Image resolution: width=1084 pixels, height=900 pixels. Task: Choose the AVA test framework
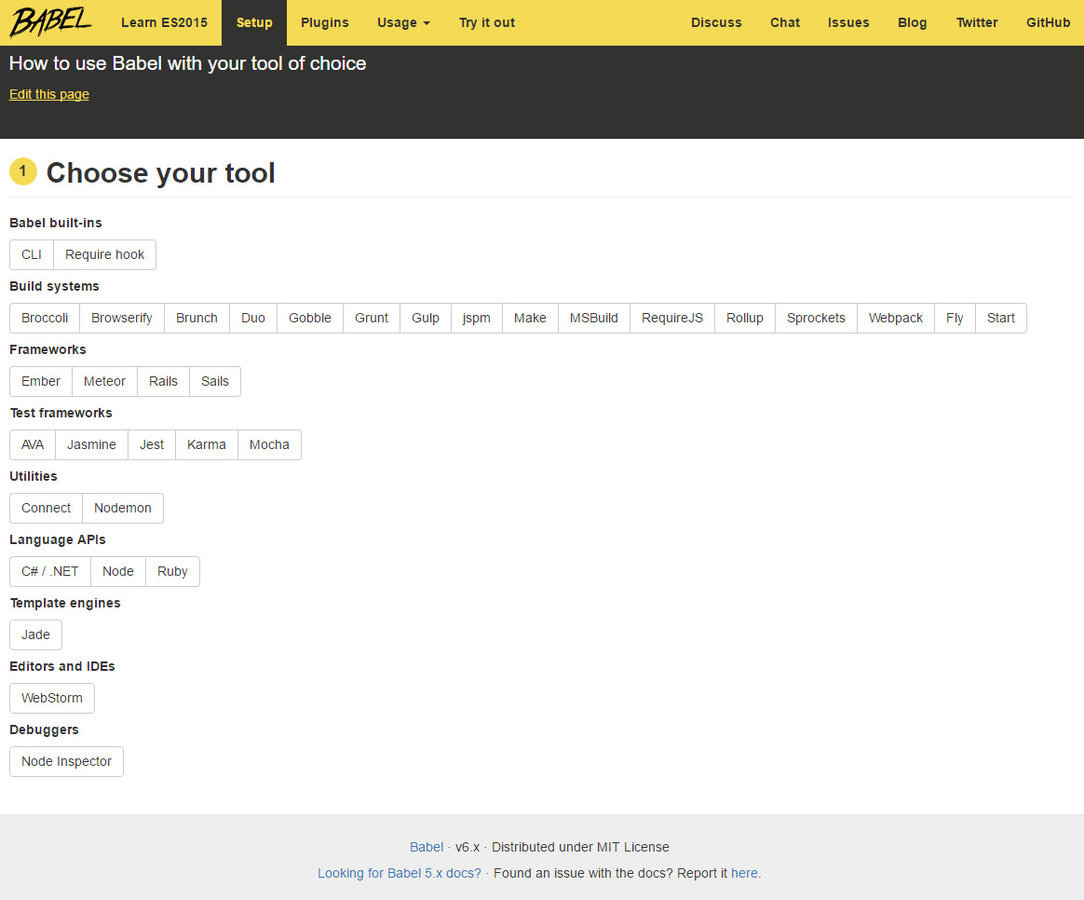point(32,444)
